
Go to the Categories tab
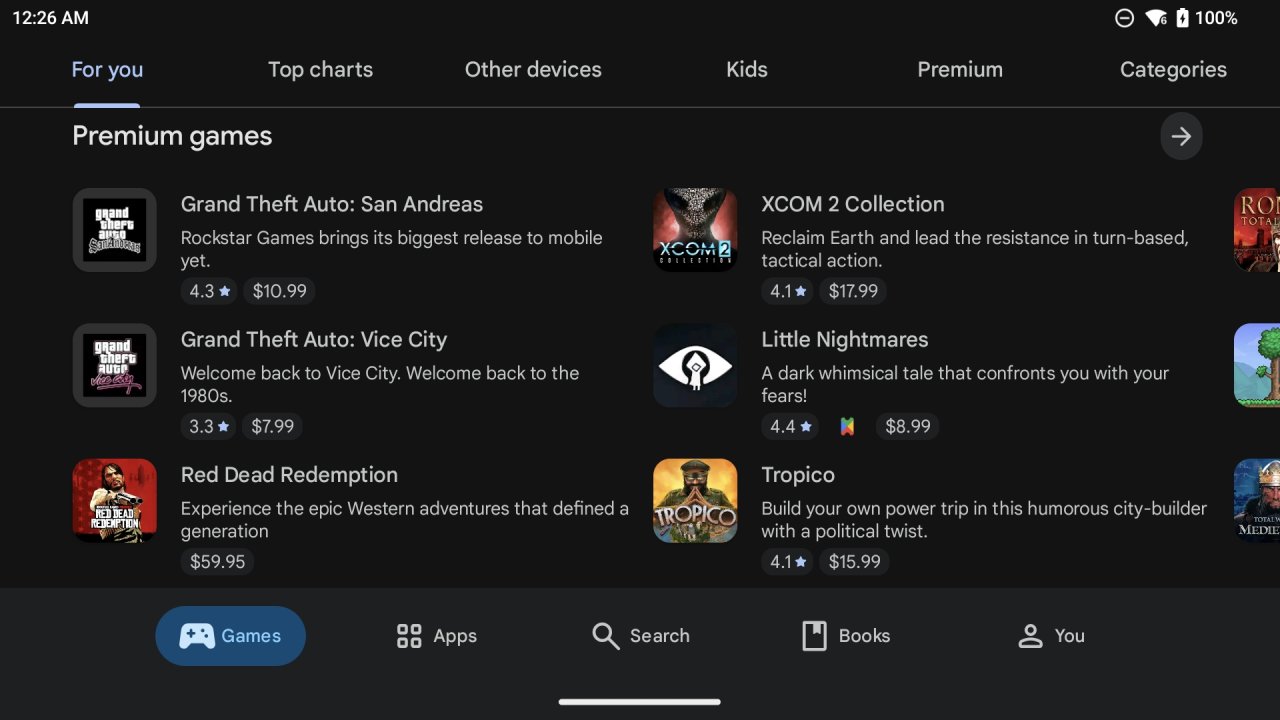click(1173, 70)
